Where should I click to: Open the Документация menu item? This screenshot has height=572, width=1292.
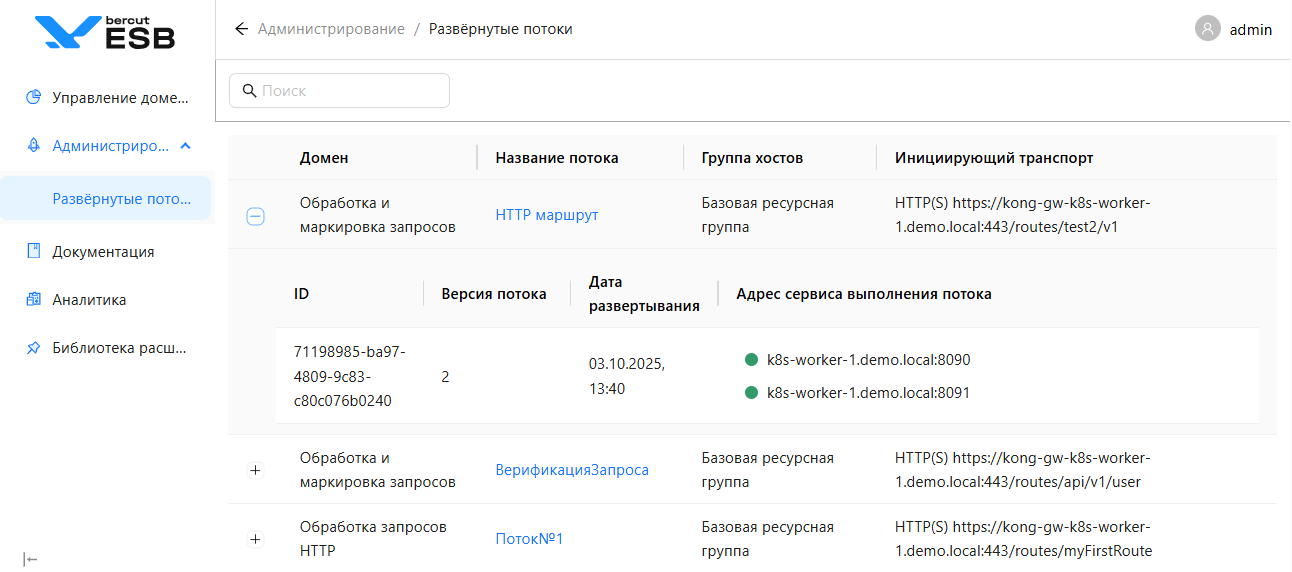point(103,251)
